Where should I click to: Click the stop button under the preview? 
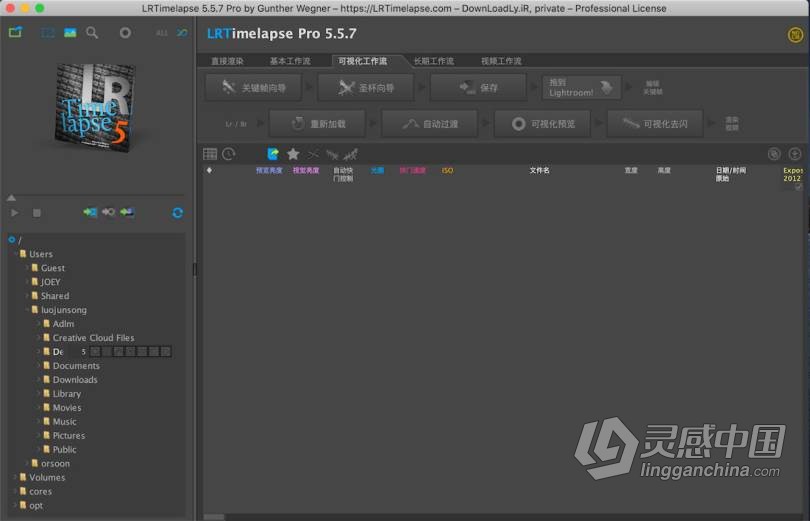click(x=37, y=213)
